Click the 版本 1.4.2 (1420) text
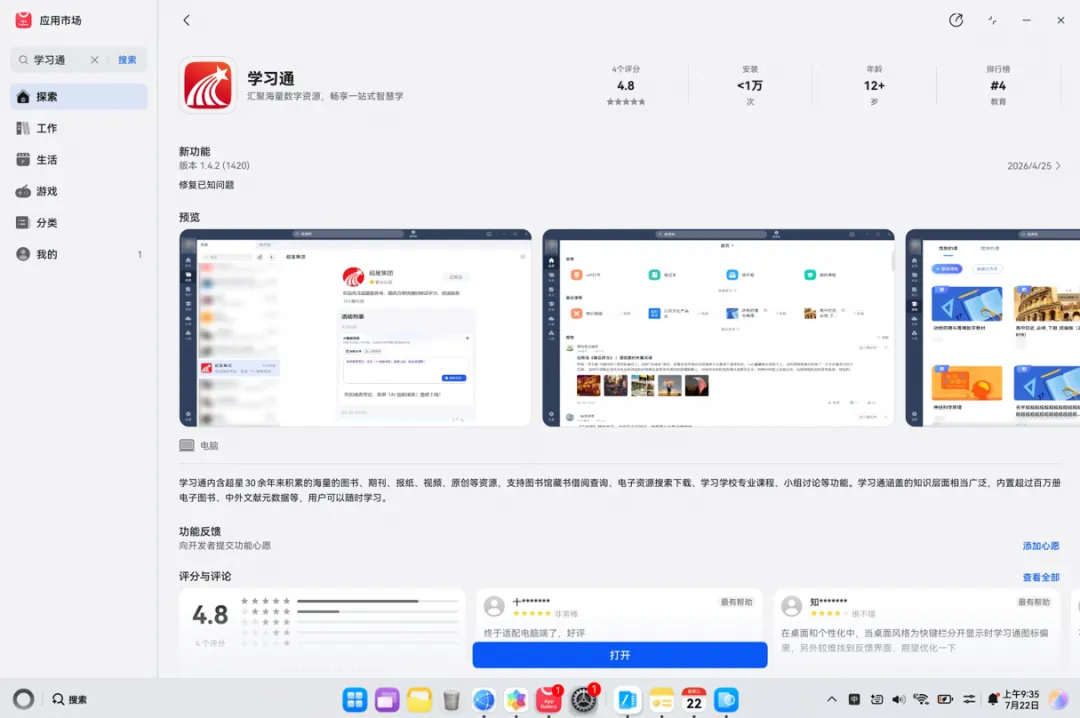 pyautogui.click(x=214, y=166)
